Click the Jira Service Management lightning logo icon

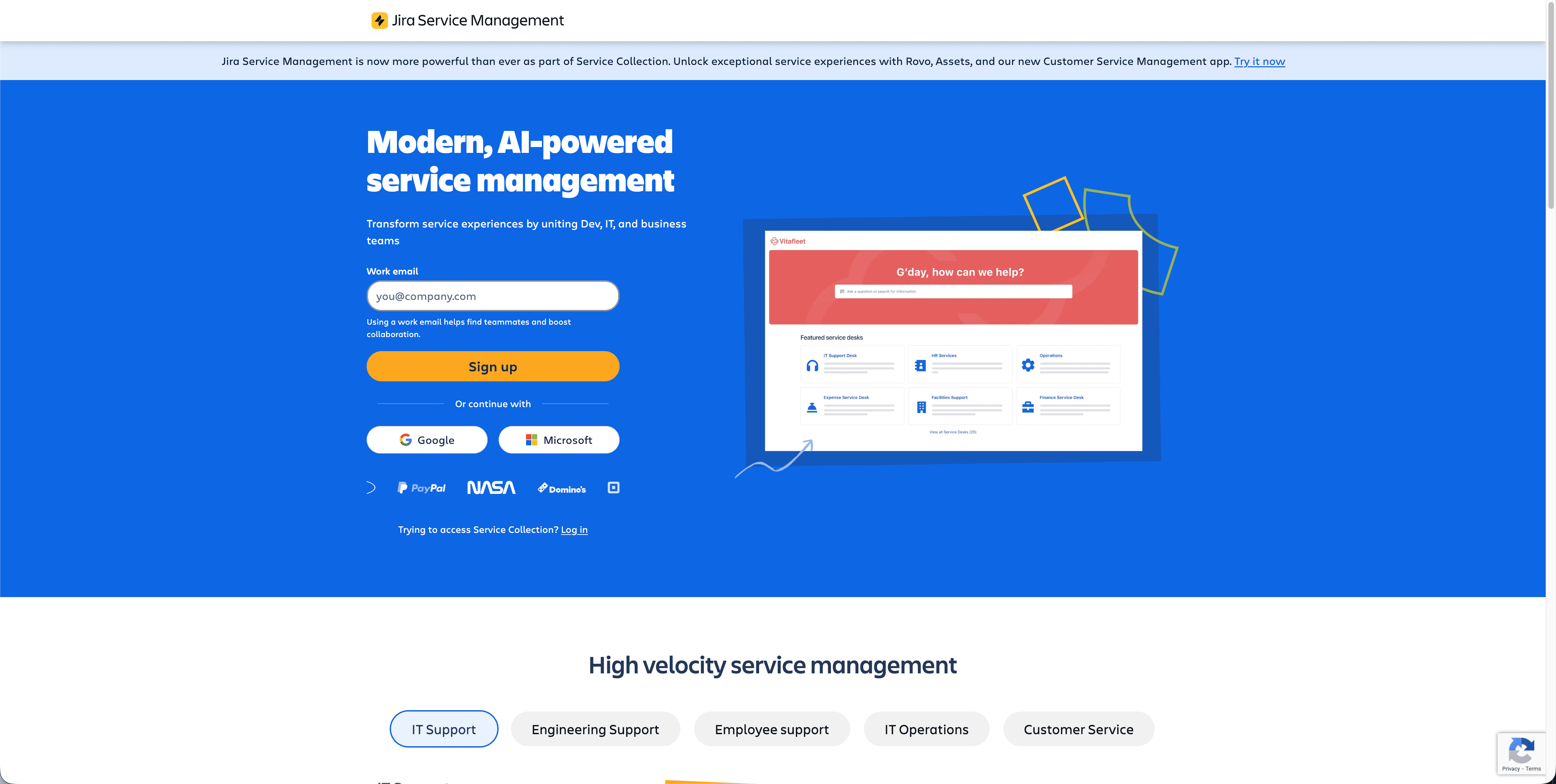379,21
